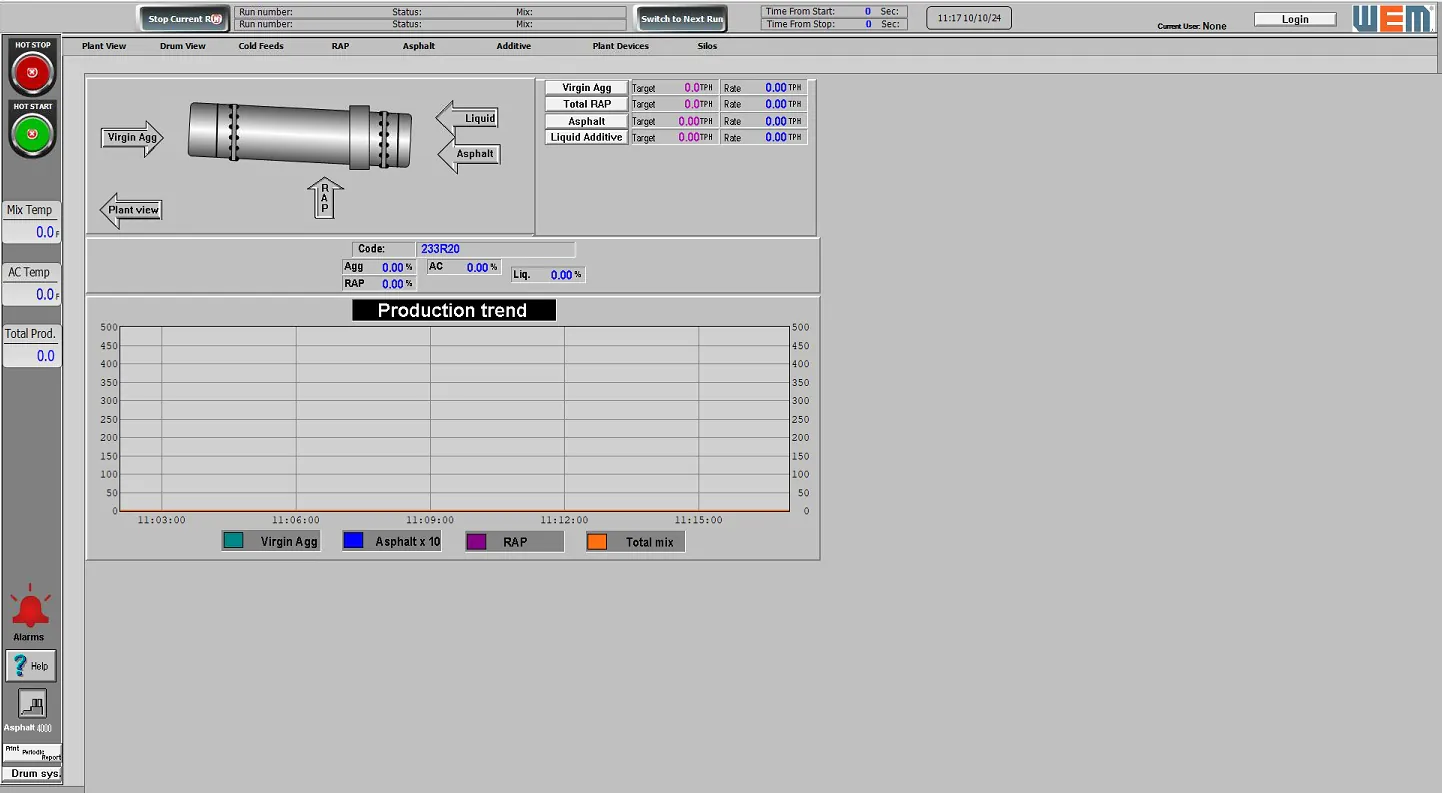The width and height of the screenshot is (1442, 793).
Task: Switch to the Drum View tab
Action: (182, 45)
